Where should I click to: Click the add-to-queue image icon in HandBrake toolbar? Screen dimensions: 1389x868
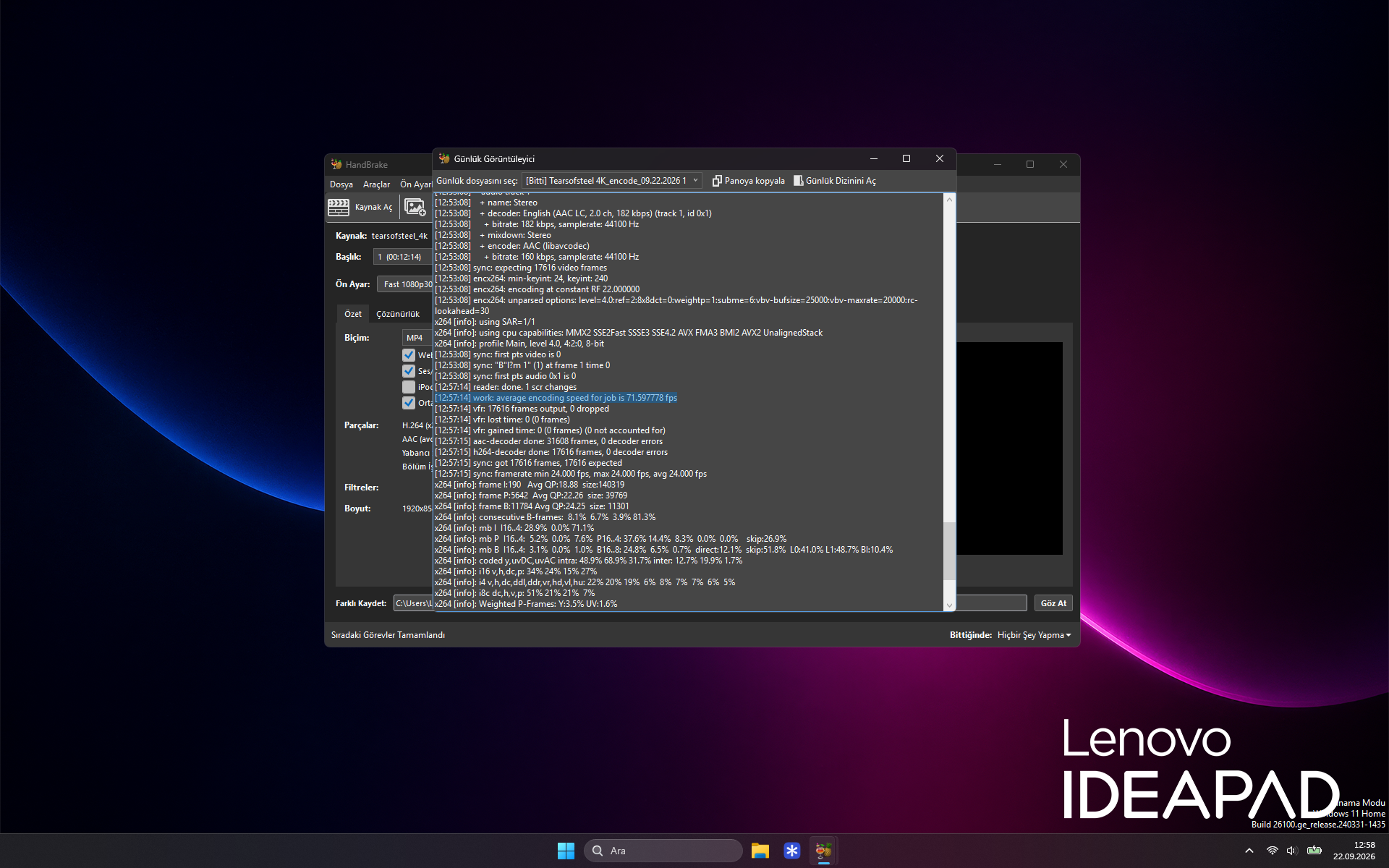coord(415,208)
